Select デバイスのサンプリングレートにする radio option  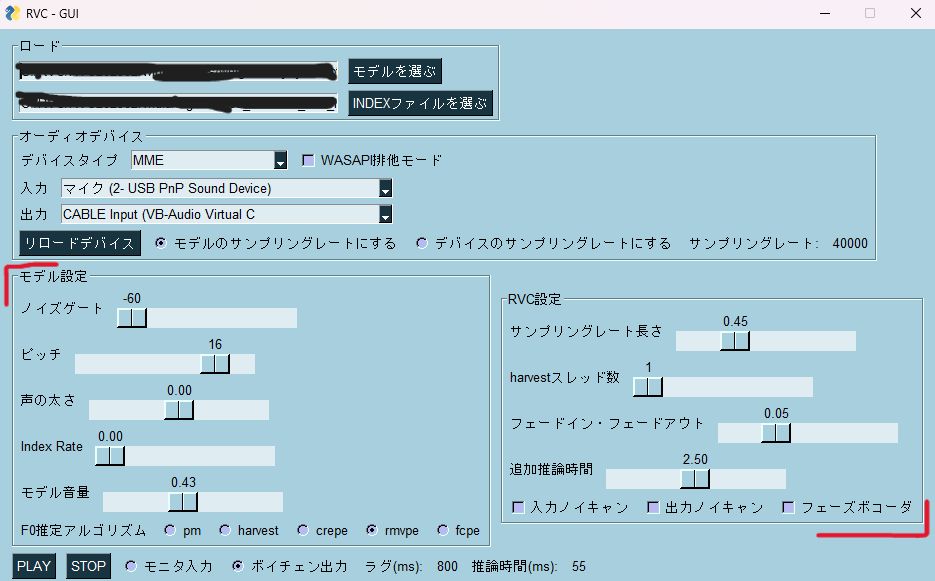pos(422,243)
